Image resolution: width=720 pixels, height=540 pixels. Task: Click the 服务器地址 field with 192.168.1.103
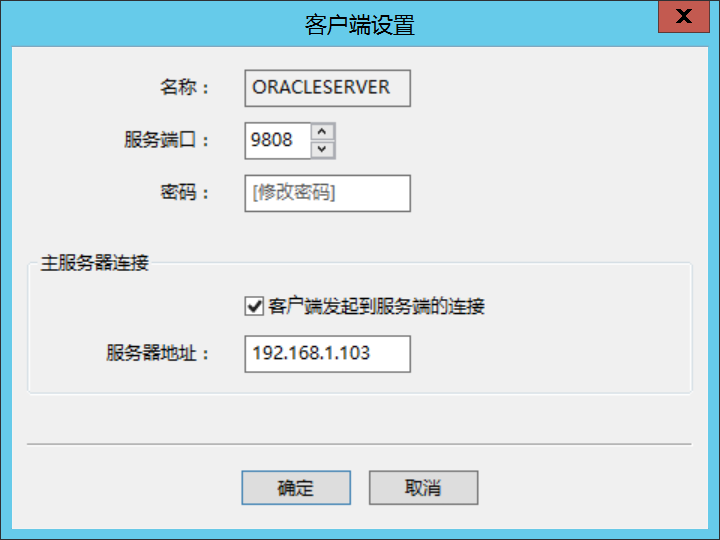327,353
